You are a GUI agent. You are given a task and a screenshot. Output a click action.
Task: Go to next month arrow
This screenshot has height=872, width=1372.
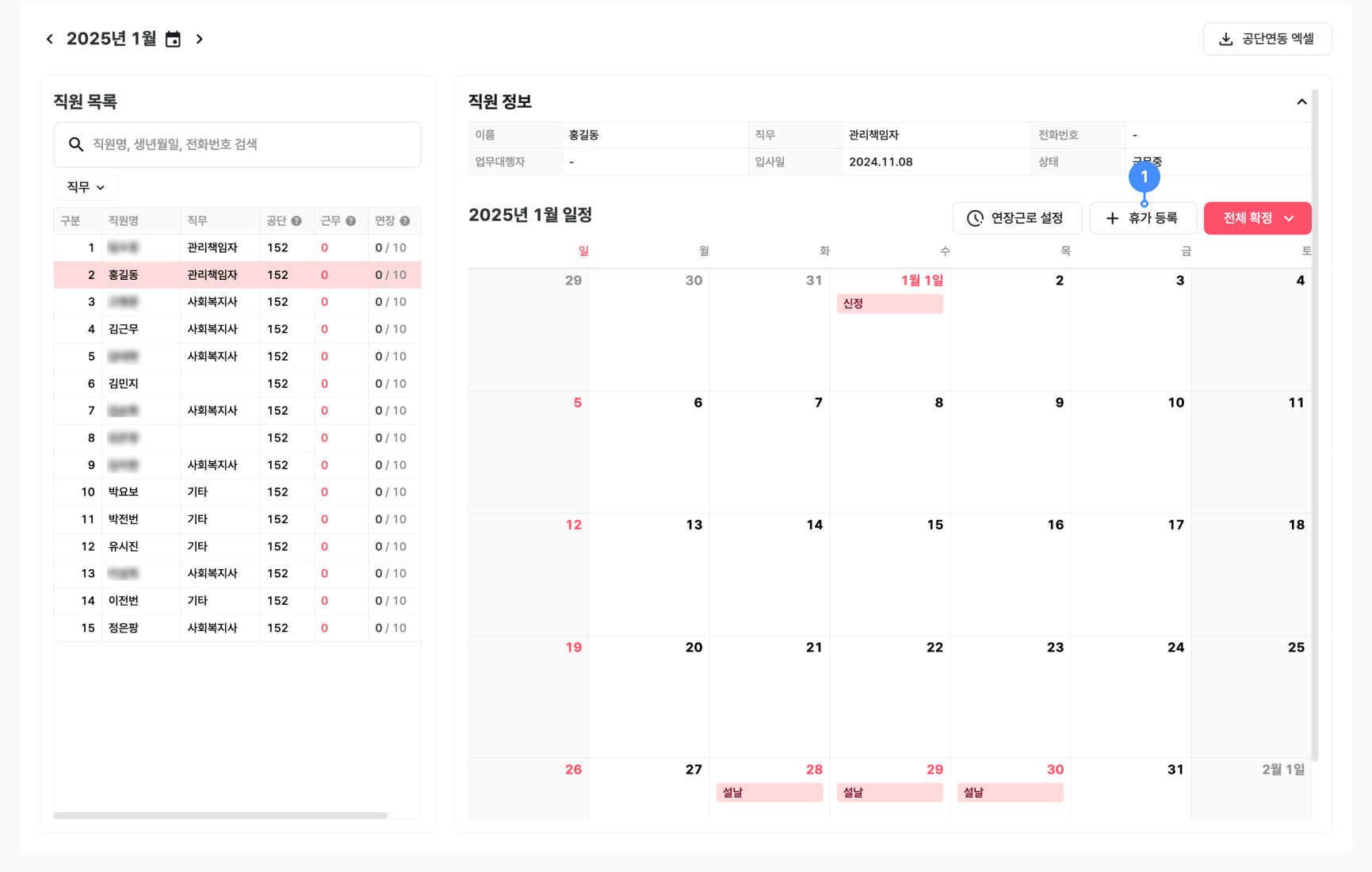(200, 39)
